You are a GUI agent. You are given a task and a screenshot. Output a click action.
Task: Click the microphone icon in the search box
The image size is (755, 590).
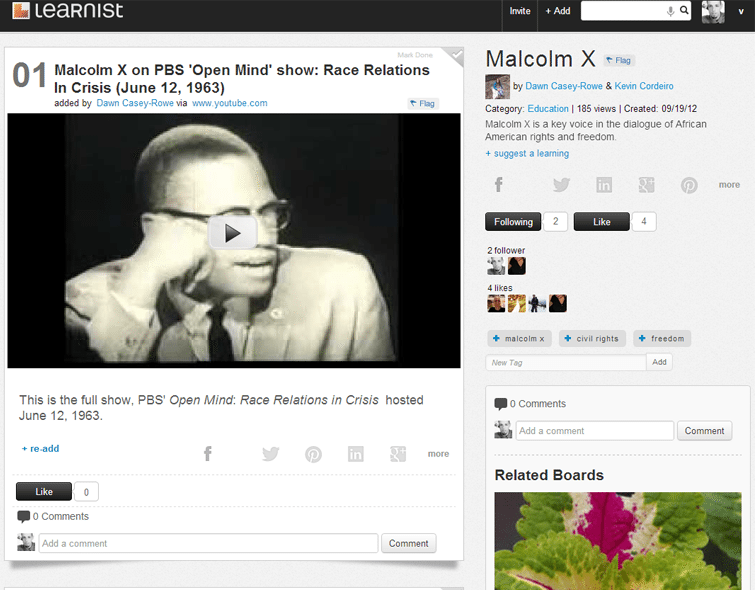point(670,11)
